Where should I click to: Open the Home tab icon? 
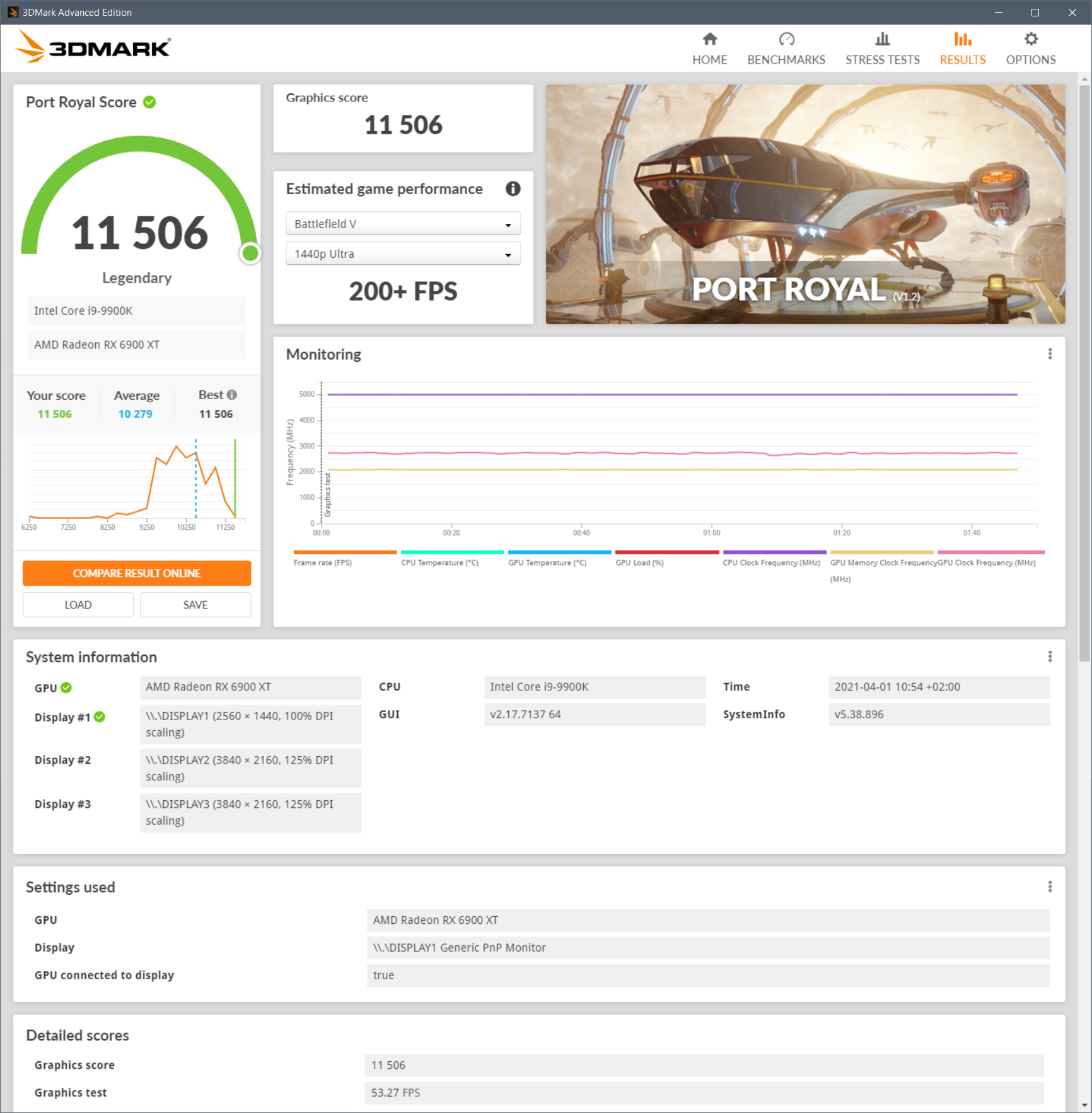(710, 39)
